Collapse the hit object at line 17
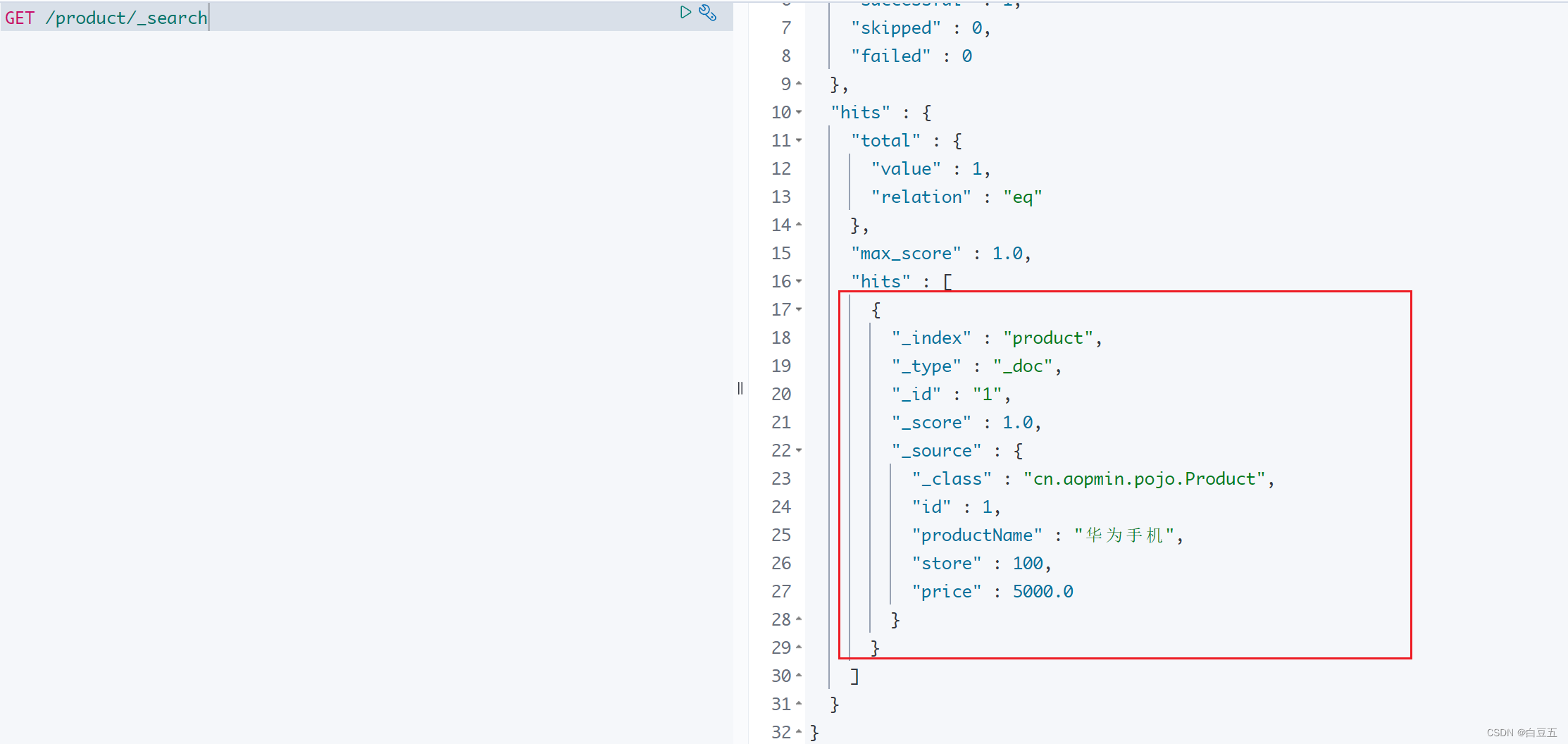Image resolution: width=1568 pixels, height=744 pixels. [799, 309]
